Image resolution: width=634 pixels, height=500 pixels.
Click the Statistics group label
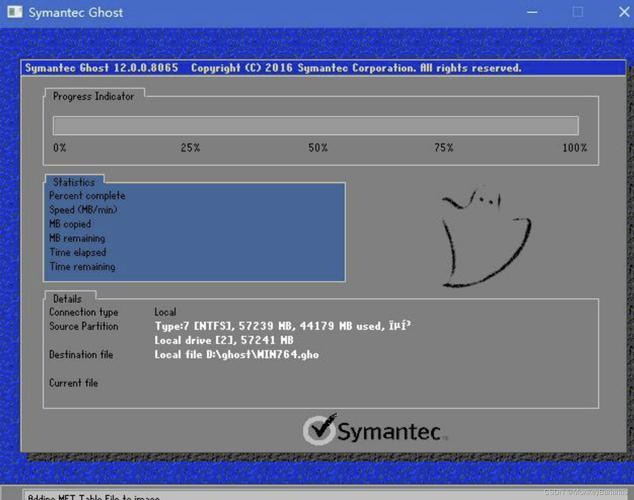(x=74, y=182)
